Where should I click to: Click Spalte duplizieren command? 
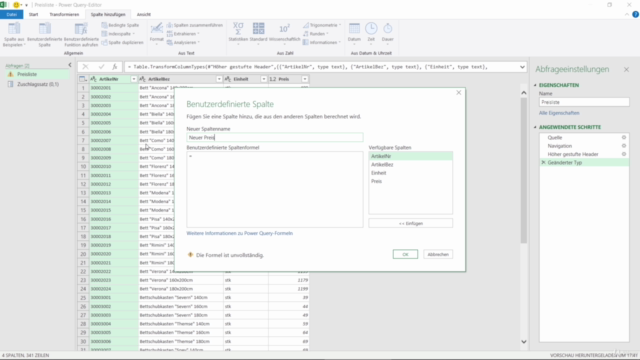click(x=122, y=42)
